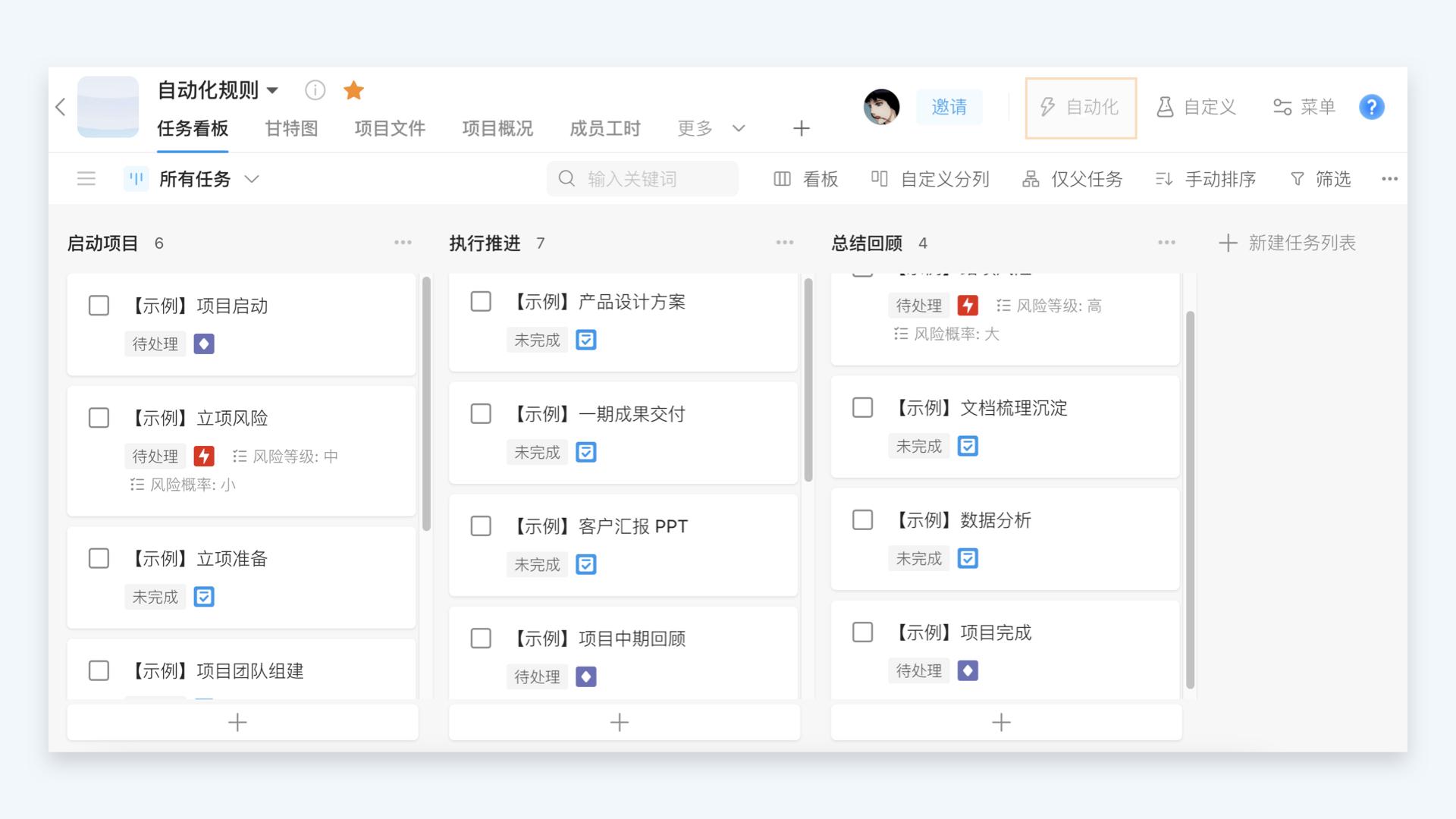The width and height of the screenshot is (1456, 819).
Task: Click 新建任务列表 to add a list
Action: pos(1287,243)
